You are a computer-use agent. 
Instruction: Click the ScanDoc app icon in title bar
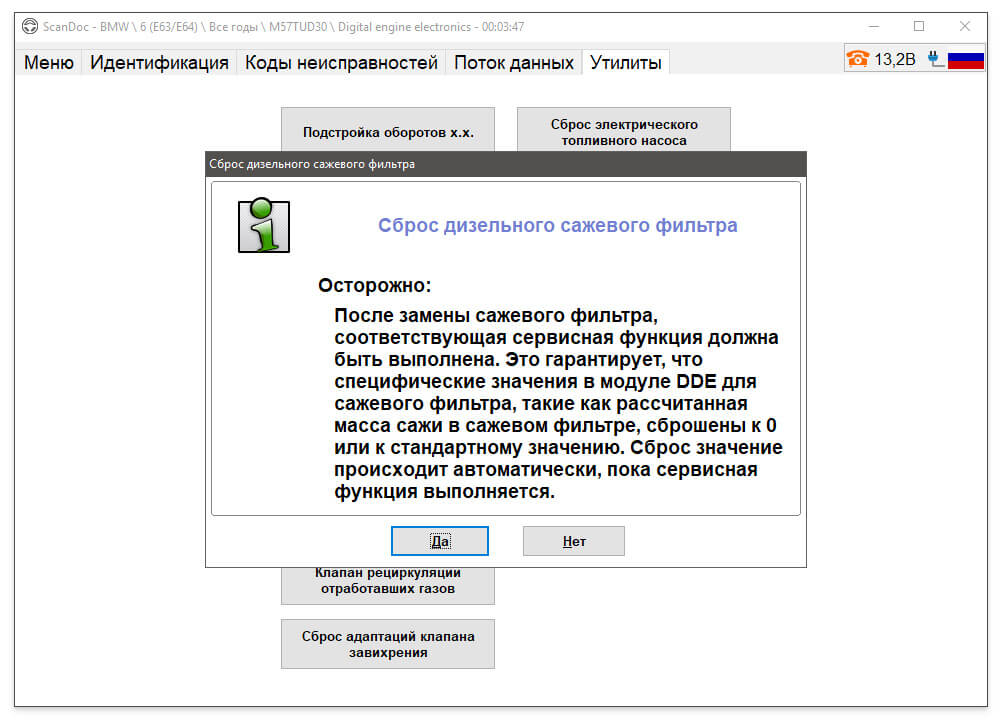pos(29,27)
